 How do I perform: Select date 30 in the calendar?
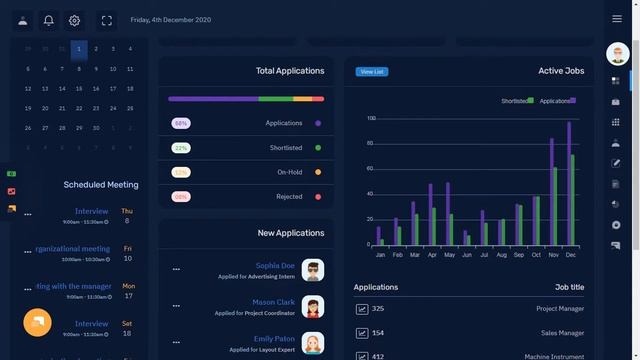point(96,128)
